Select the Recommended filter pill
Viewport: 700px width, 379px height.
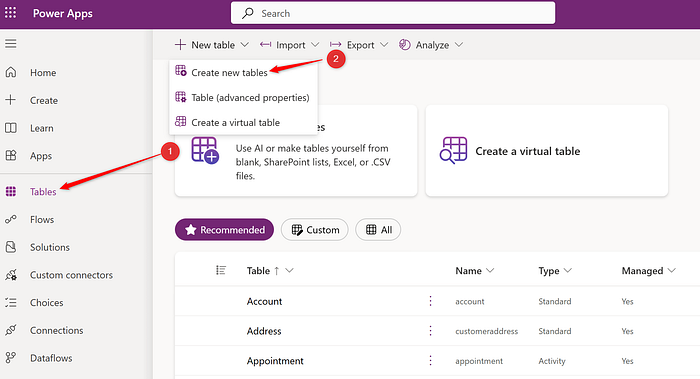point(224,229)
